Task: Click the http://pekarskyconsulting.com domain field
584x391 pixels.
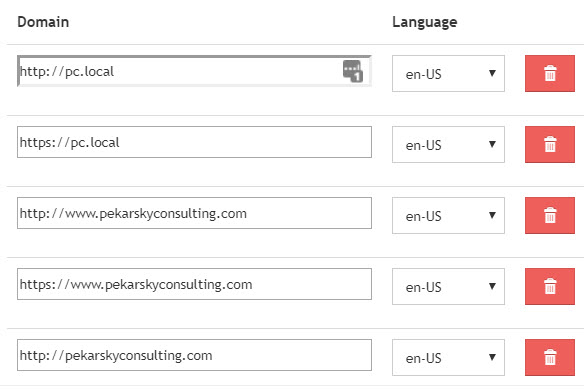Action: [194, 355]
